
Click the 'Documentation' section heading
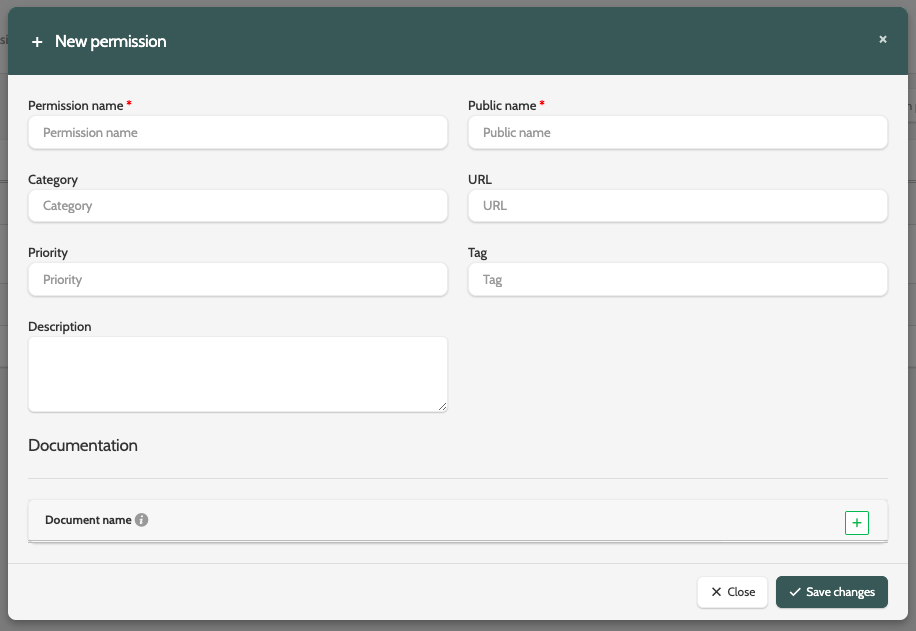(83, 445)
